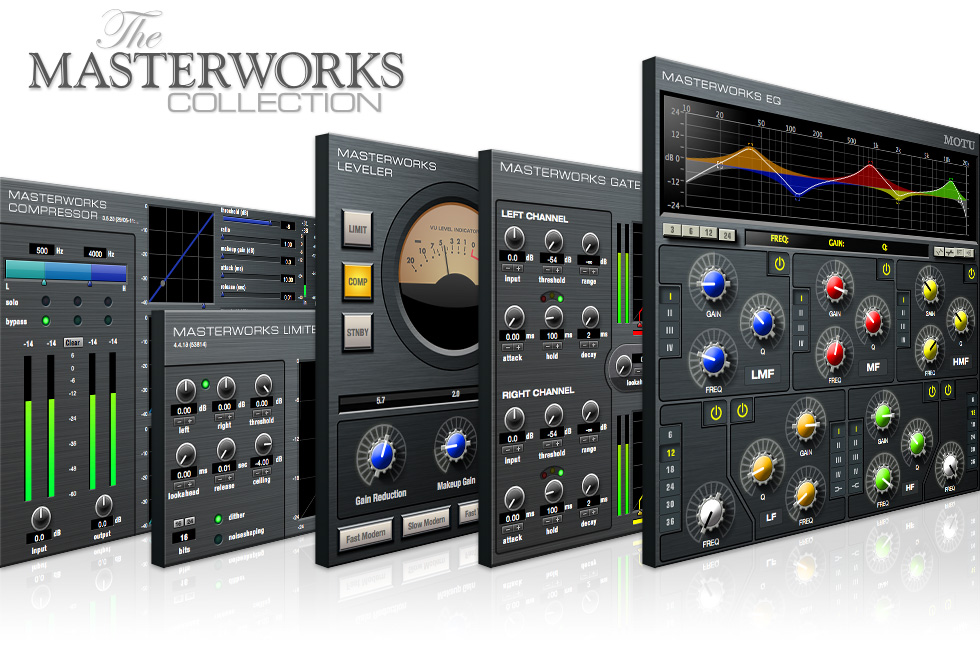
Task: Click the blue LMF gain knob in EQ
Action: (x=713, y=284)
